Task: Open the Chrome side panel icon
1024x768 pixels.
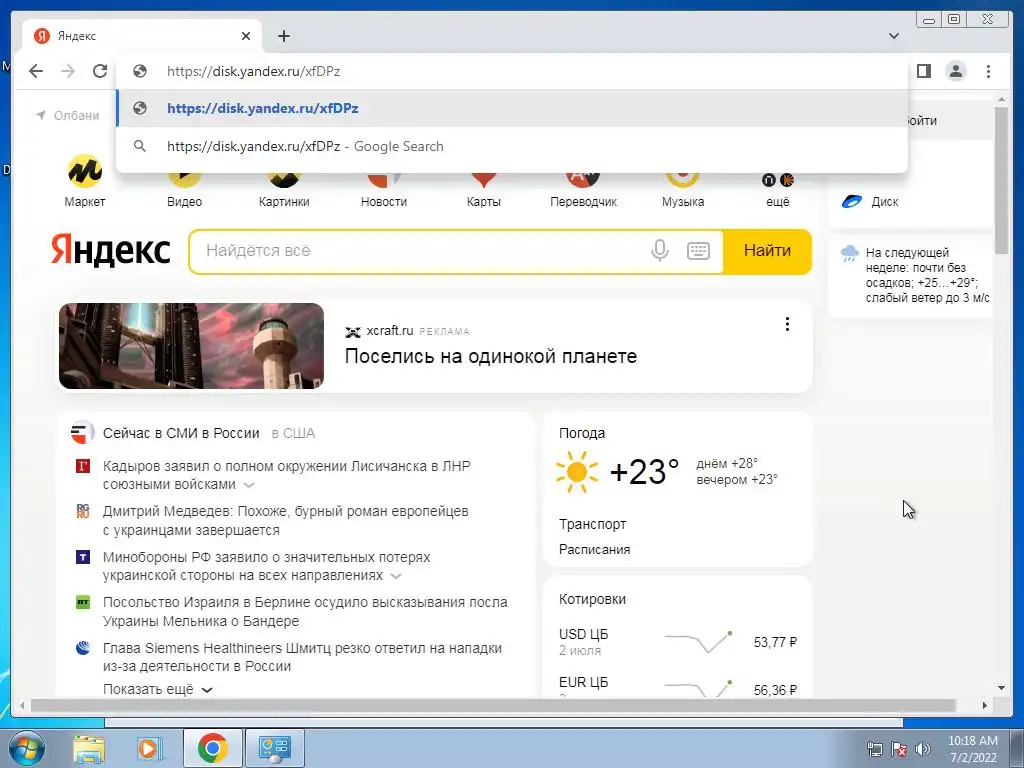Action: tap(923, 71)
